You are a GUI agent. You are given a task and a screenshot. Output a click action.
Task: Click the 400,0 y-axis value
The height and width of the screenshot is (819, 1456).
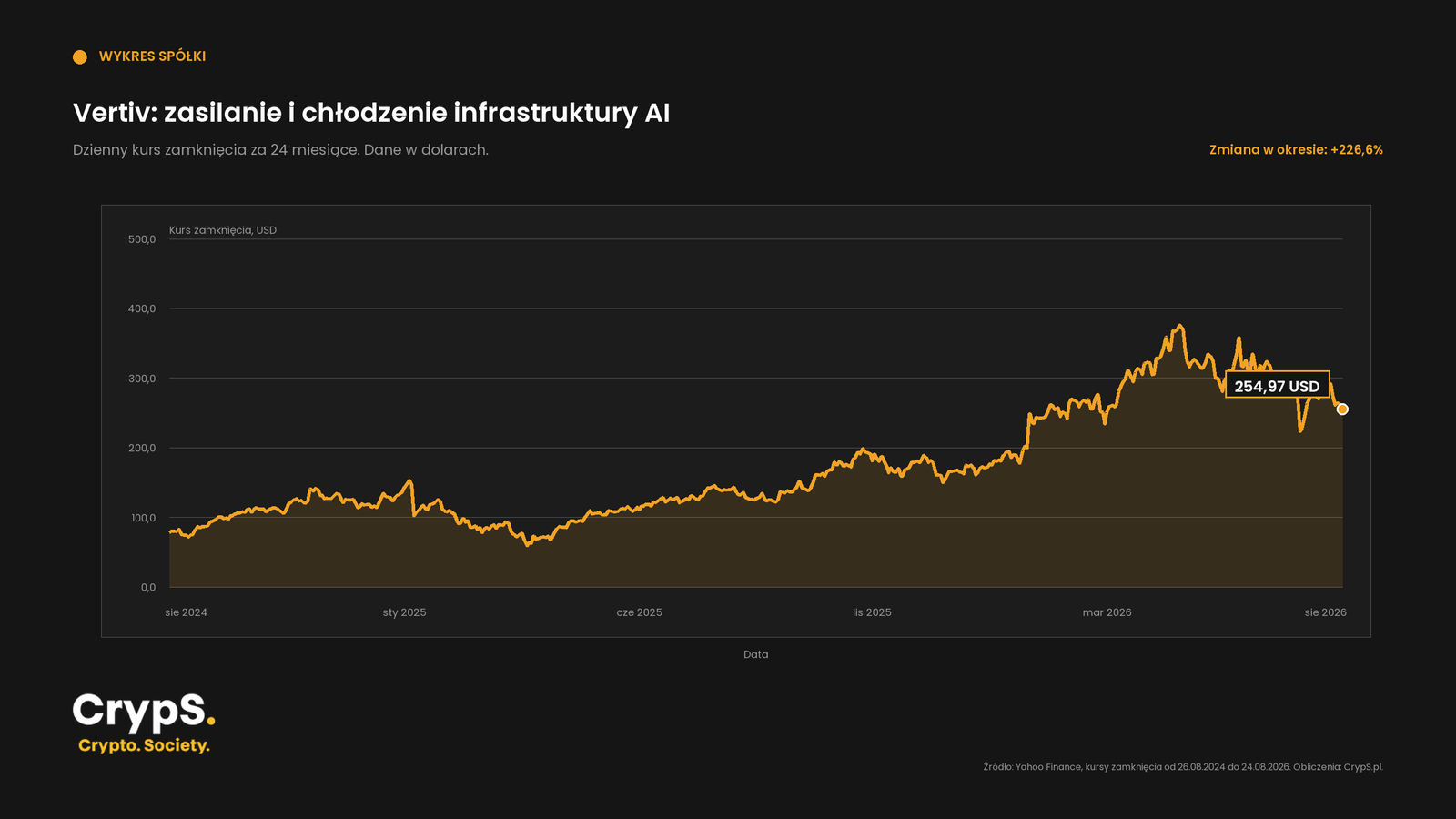pos(142,308)
